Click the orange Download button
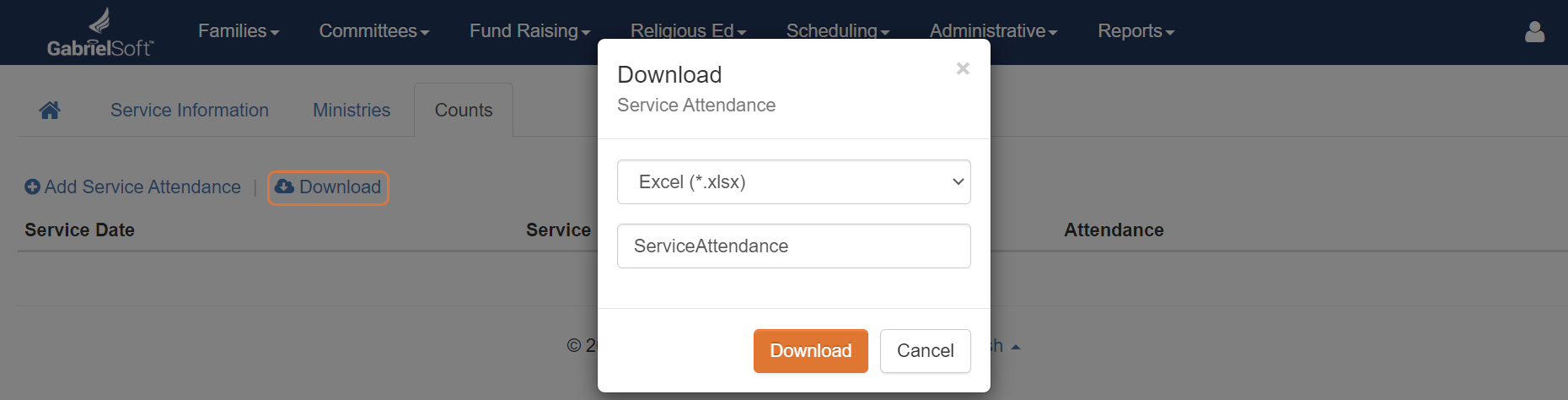The image size is (1568, 400). (811, 350)
